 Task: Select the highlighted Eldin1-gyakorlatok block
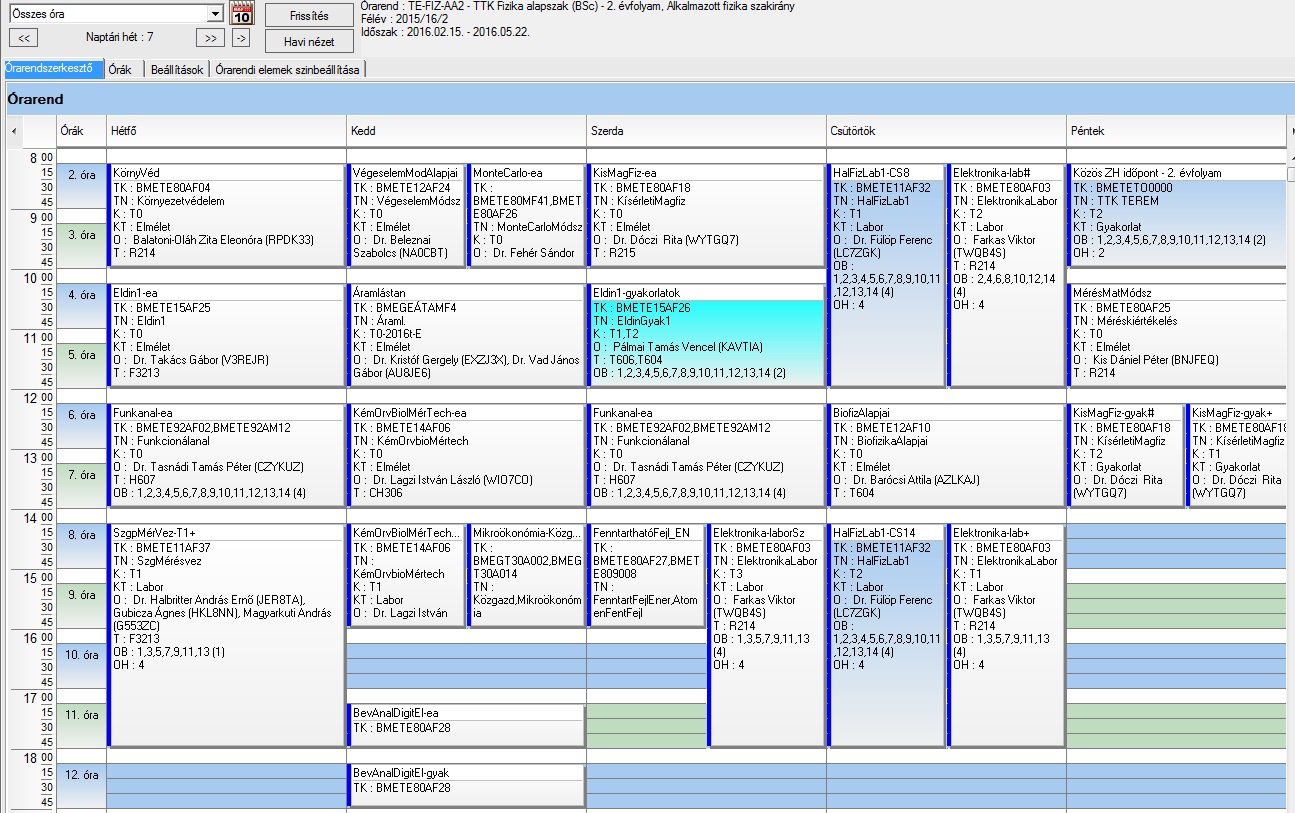click(706, 335)
